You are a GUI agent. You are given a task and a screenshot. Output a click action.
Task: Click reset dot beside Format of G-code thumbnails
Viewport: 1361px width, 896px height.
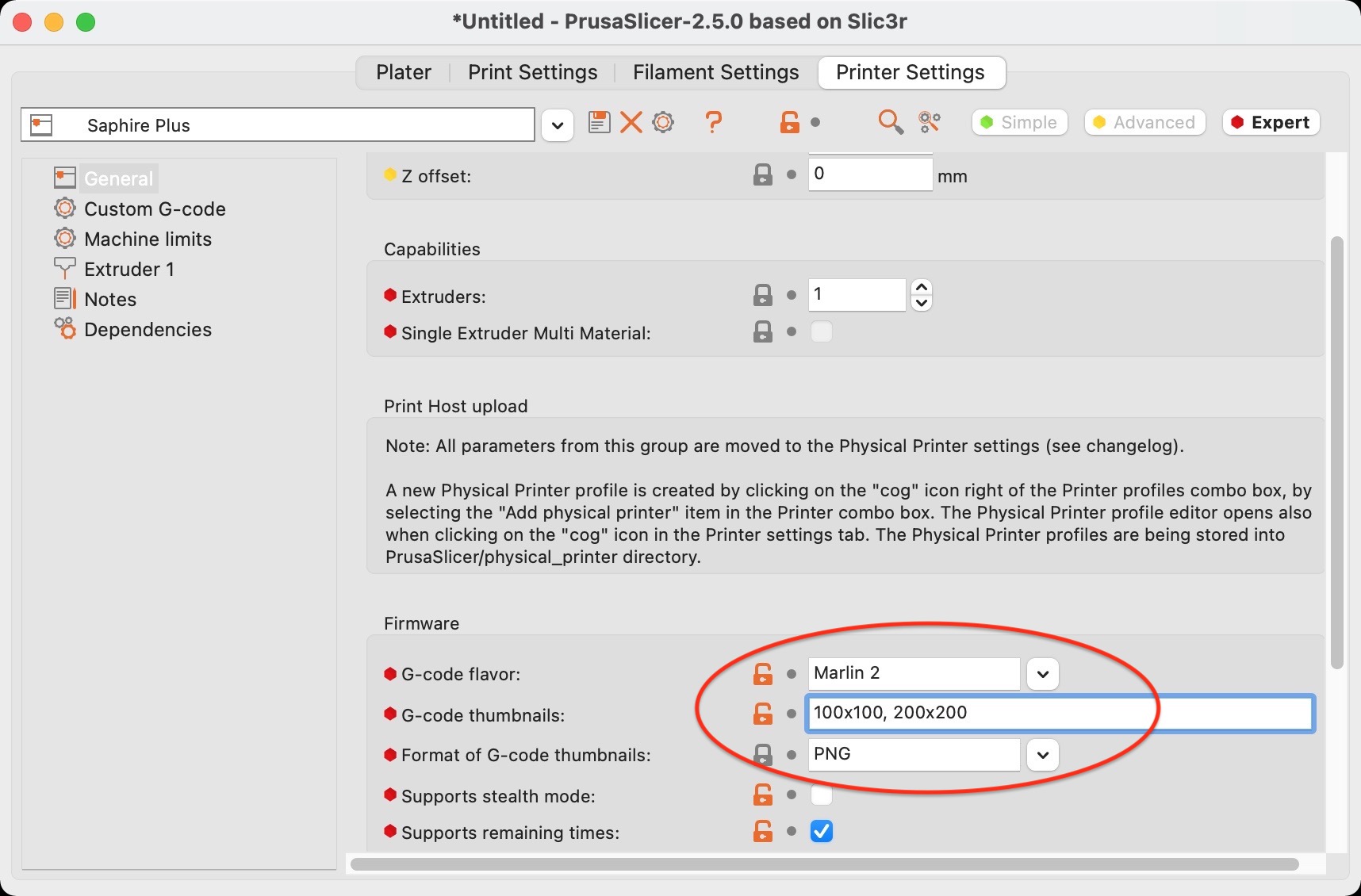[x=791, y=755]
